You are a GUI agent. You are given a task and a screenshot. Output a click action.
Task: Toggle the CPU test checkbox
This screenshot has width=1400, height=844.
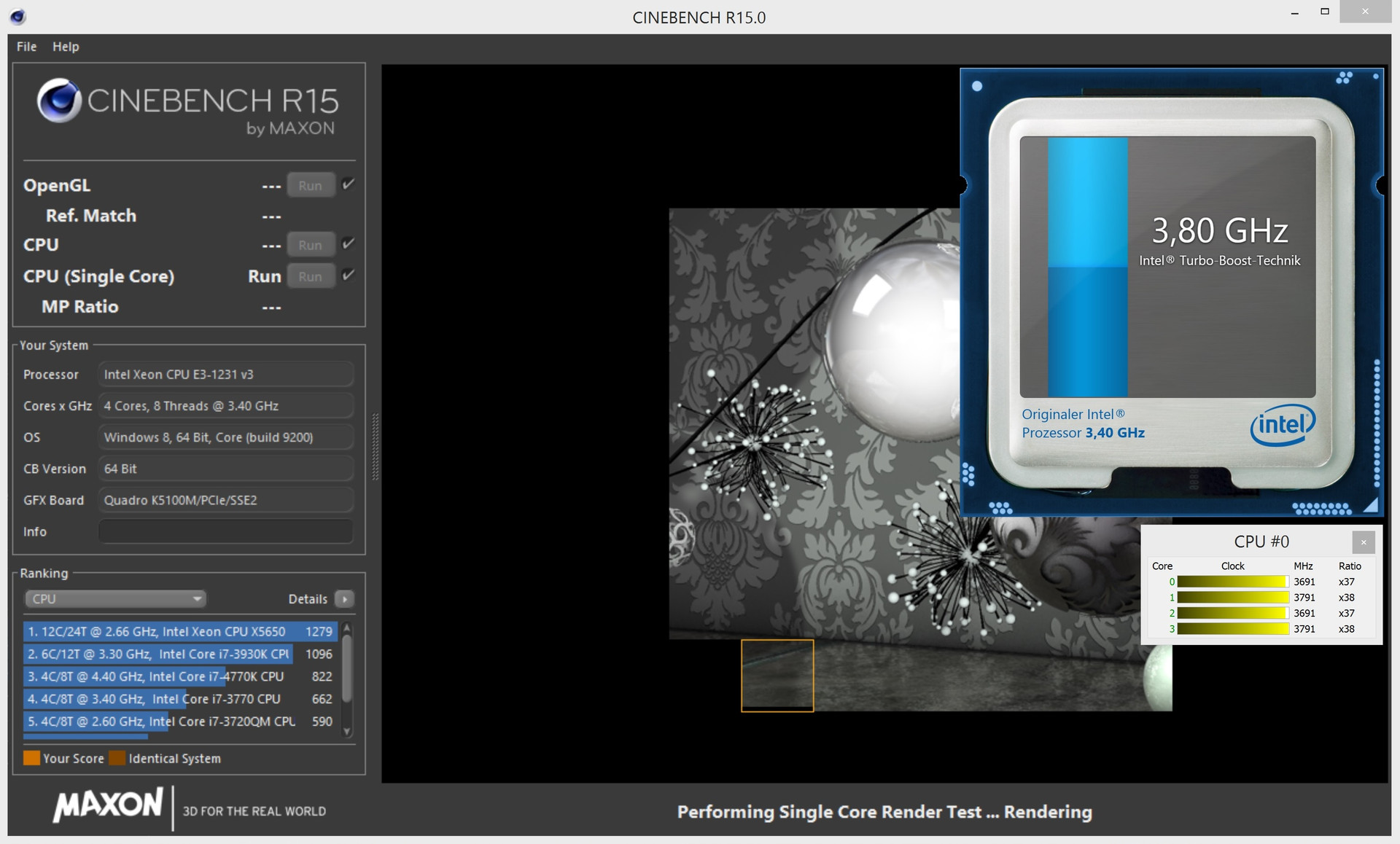click(x=349, y=243)
